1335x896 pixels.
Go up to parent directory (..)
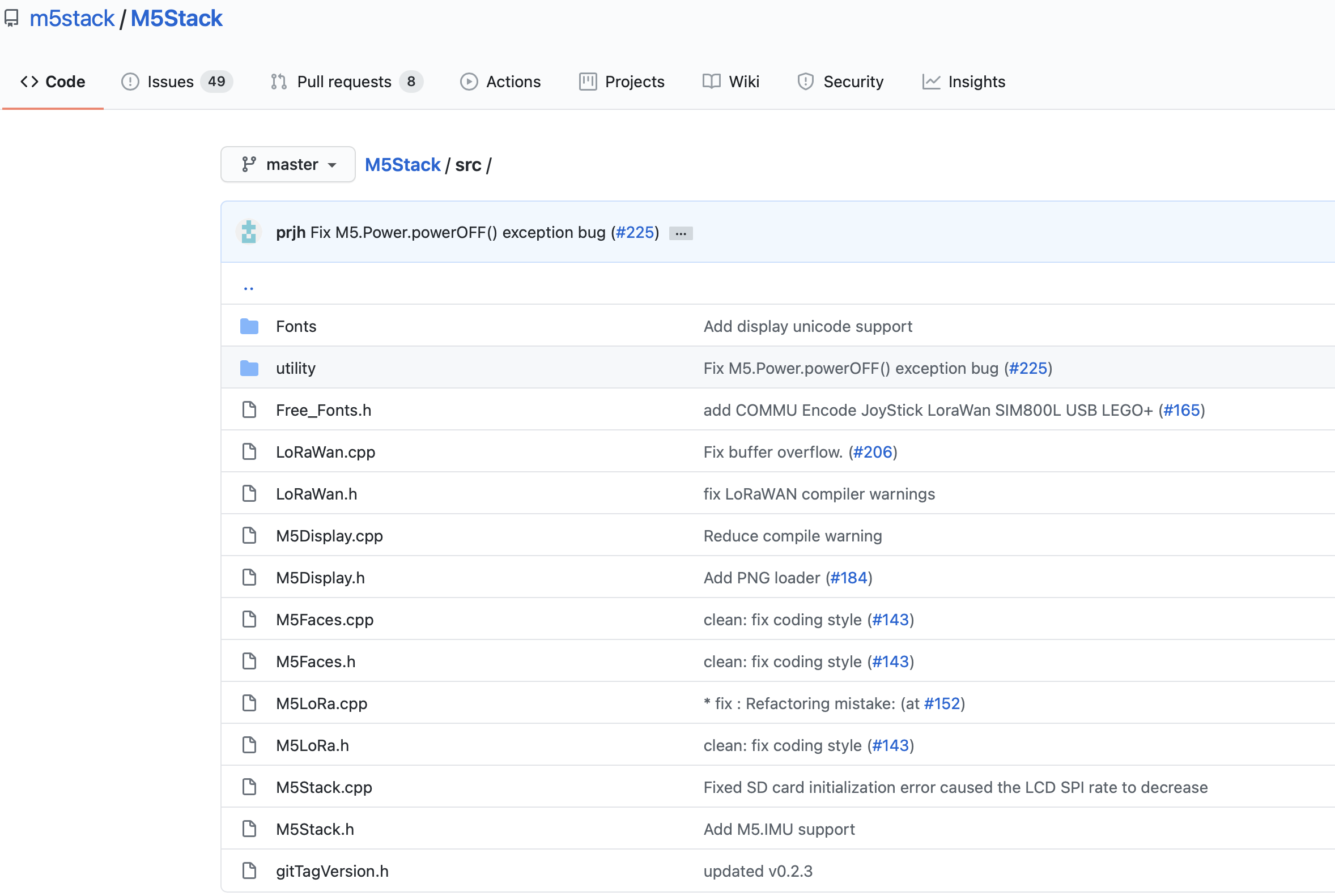pos(249,287)
